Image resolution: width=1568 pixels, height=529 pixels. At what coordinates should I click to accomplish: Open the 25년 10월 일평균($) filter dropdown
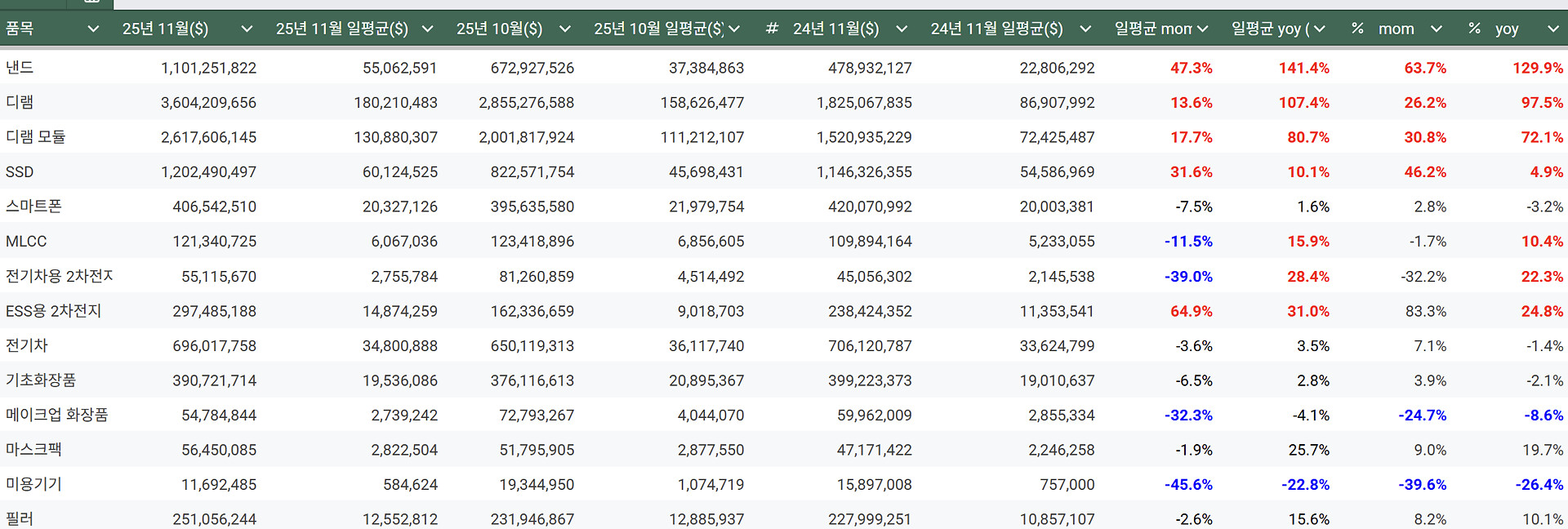(x=734, y=29)
